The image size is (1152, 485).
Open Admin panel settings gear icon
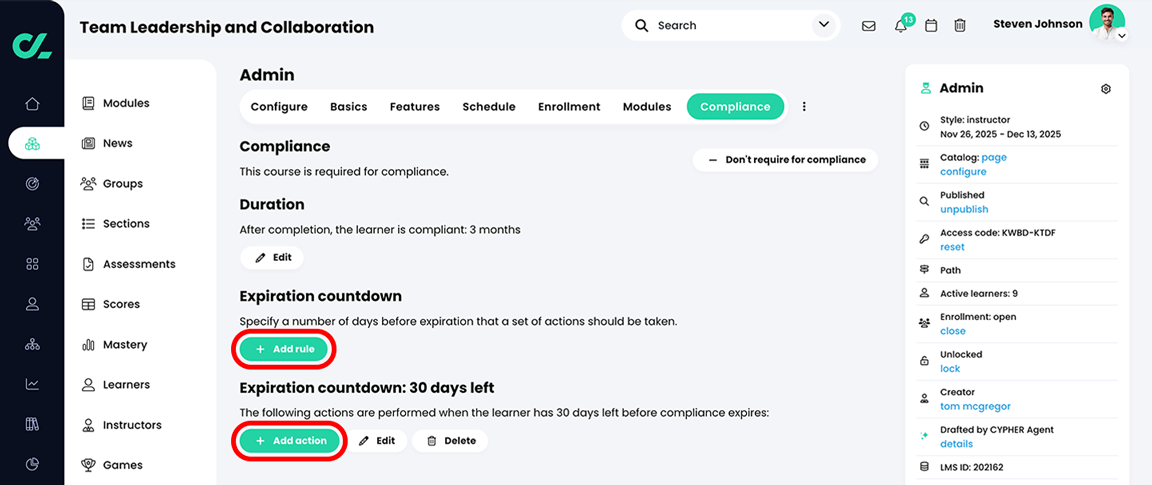click(x=1106, y=89)
